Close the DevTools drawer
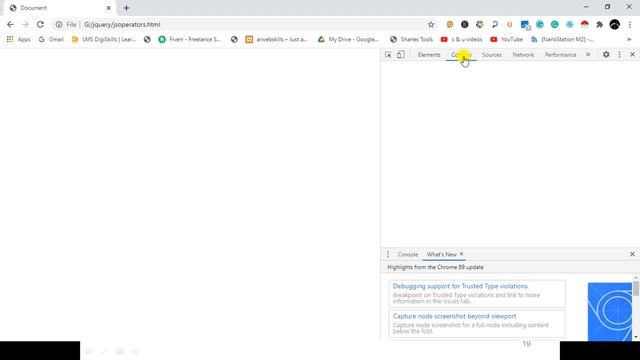 coord(632,254)
